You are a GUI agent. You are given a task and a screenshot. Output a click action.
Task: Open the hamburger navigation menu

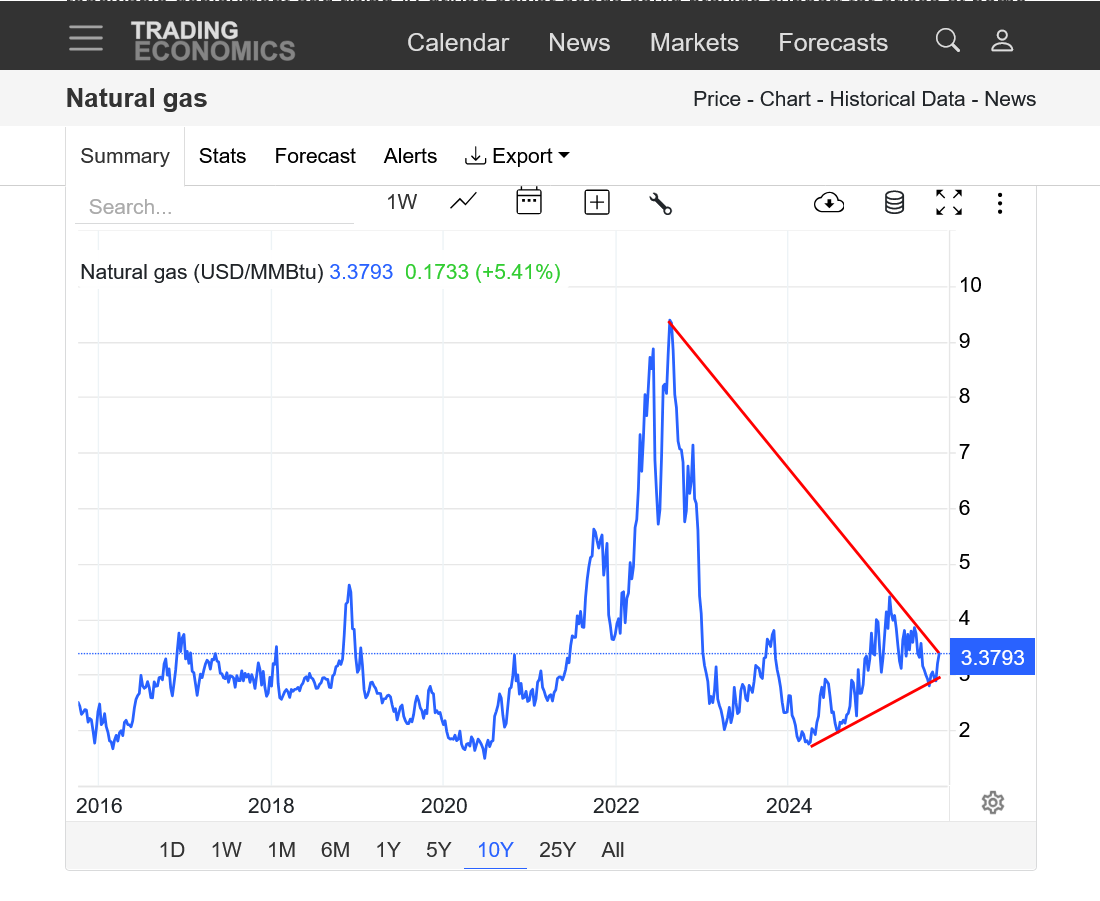coord(86,38)
